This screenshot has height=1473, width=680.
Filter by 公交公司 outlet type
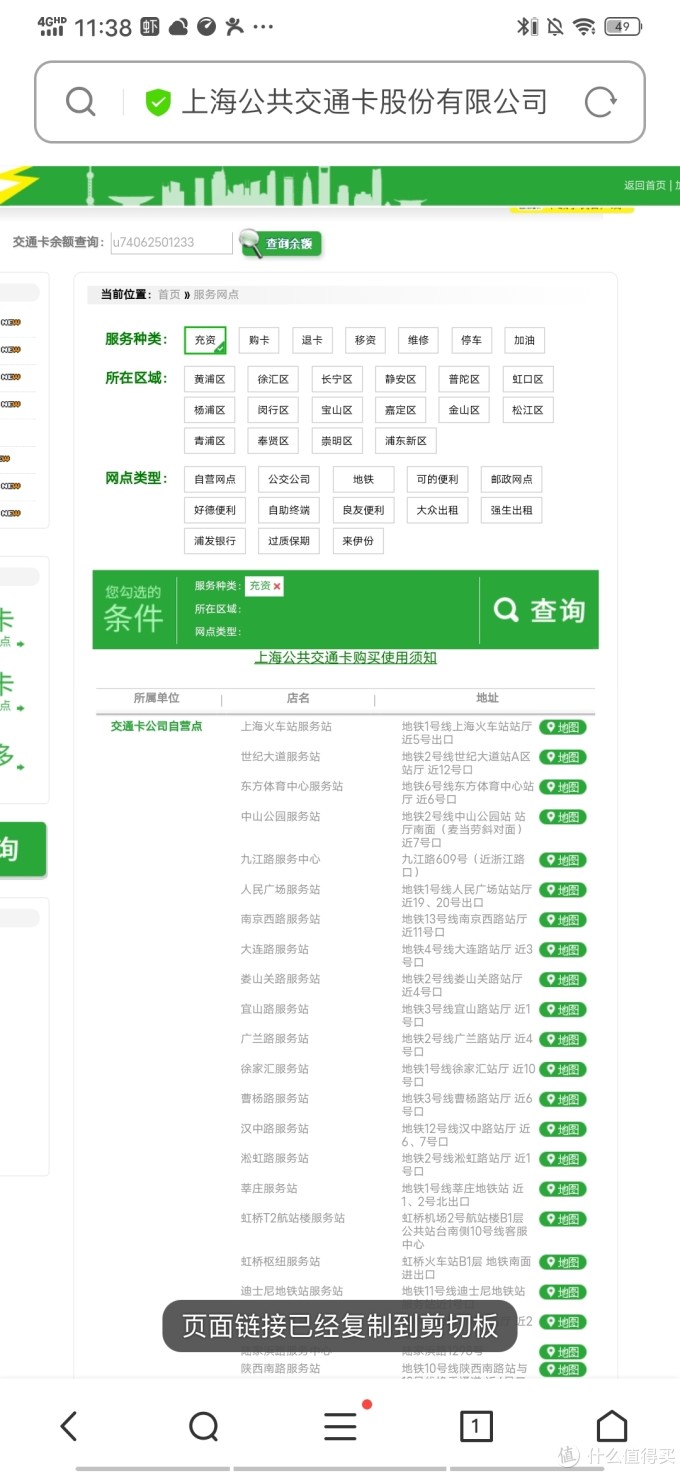tap(289, 479)
